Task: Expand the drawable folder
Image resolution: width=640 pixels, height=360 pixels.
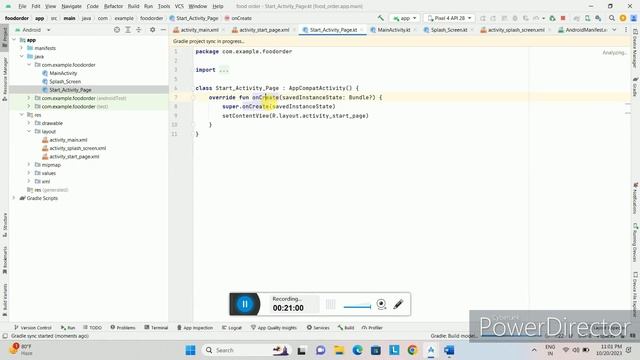Action: 29,123
